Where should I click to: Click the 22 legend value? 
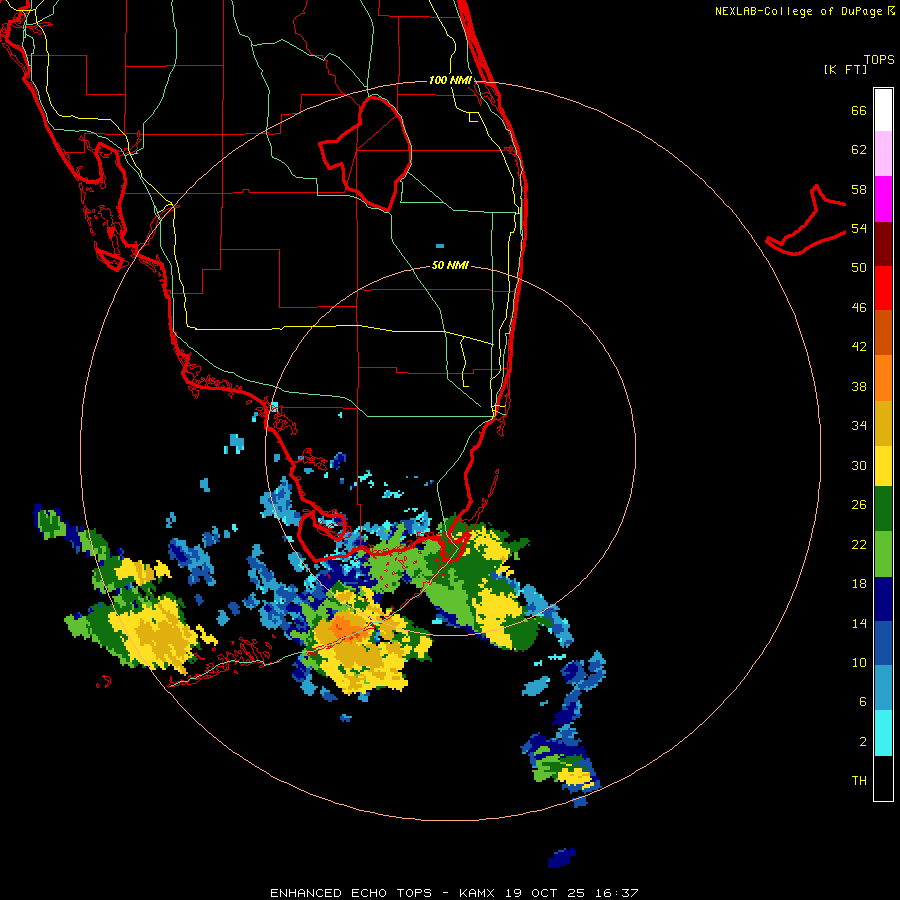(x=859, y=544)
